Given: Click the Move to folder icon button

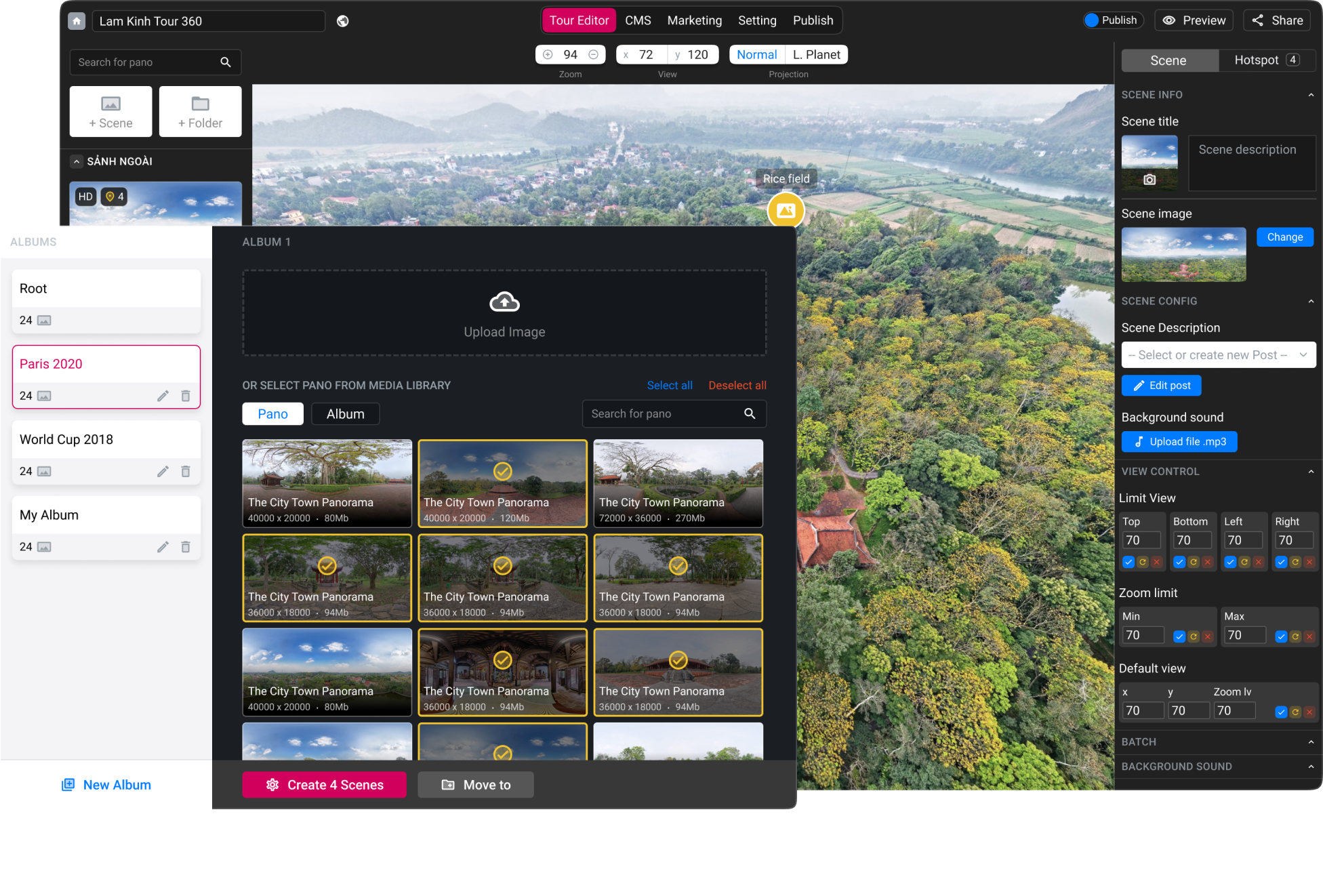Looking at the screenshot, I should 448,784.
